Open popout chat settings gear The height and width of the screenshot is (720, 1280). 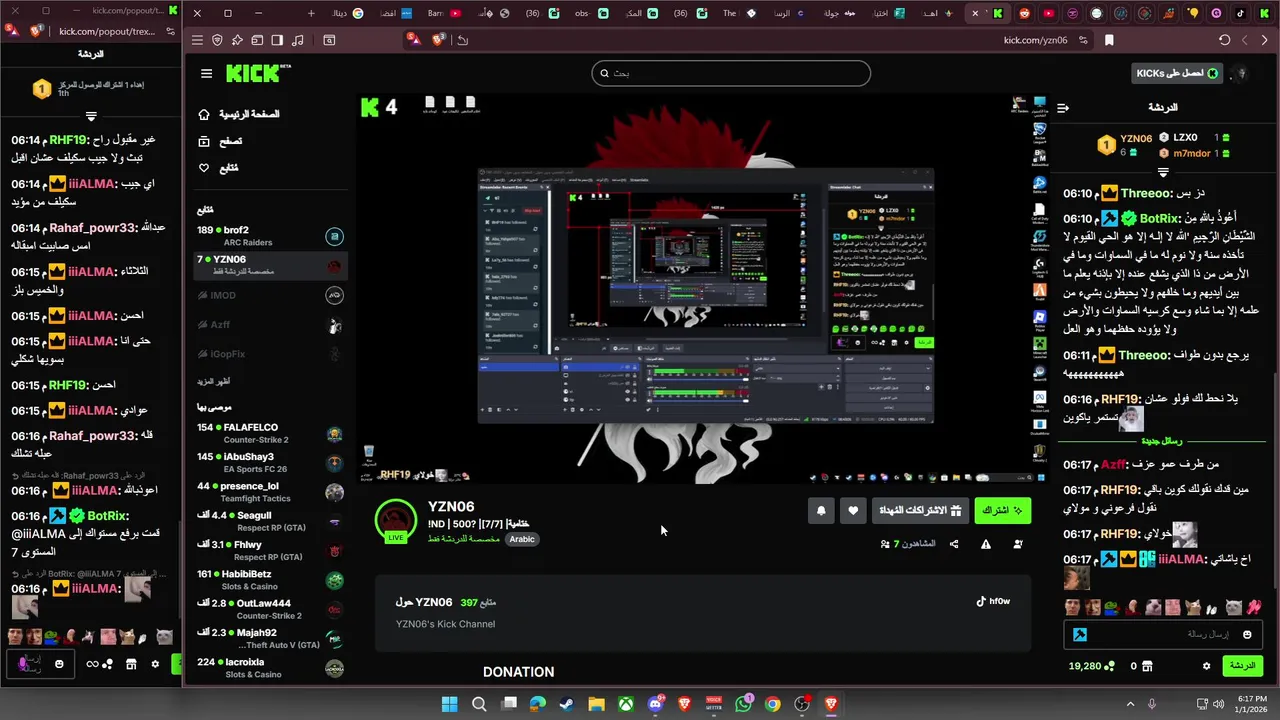click(155, 664)
